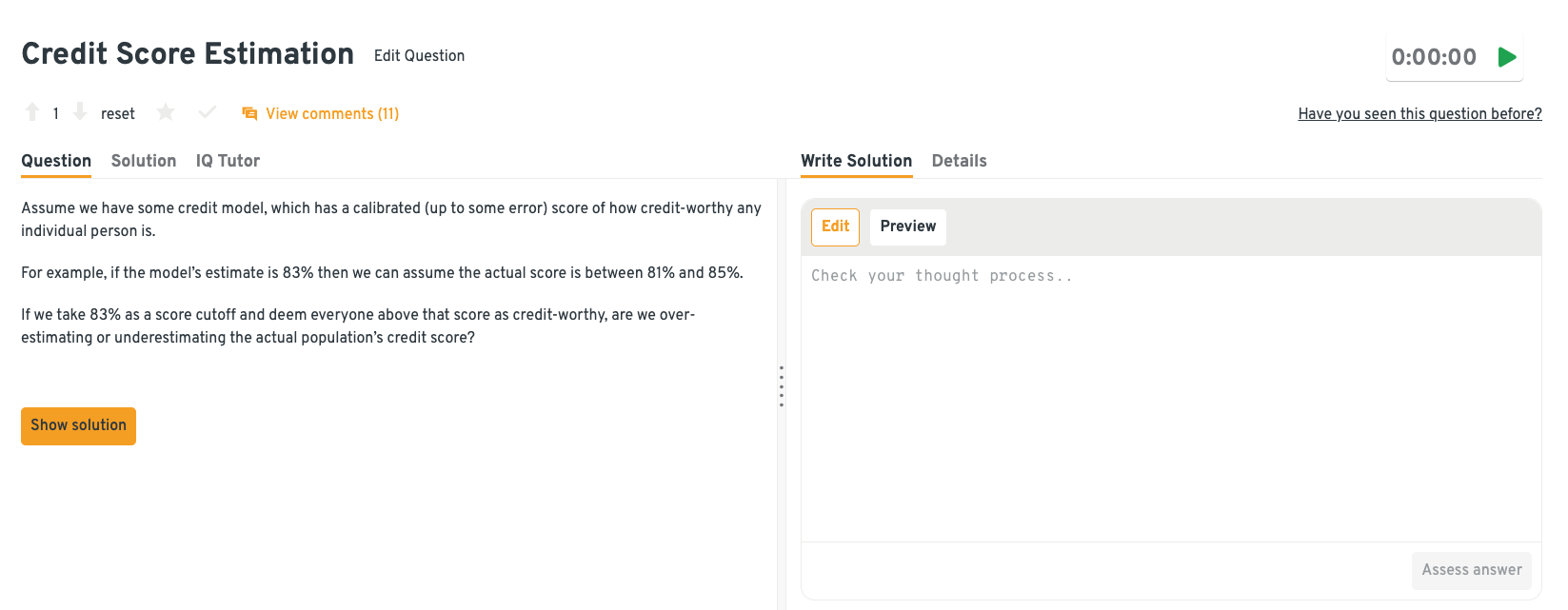Click the Show solution button
The height and width of the screenshot is (610, 1568).
pos(78,425)
